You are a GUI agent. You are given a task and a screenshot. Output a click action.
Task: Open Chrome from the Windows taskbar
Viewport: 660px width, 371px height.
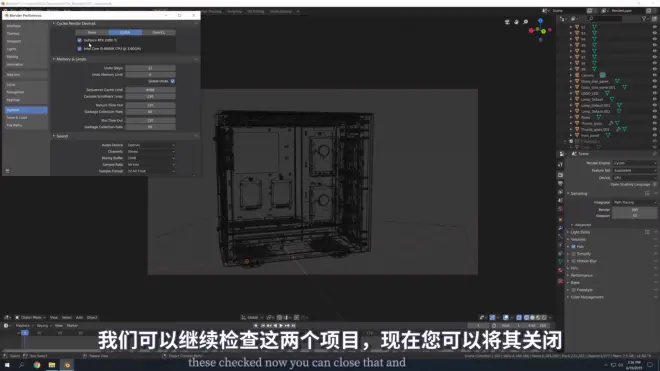coord(37,365)
